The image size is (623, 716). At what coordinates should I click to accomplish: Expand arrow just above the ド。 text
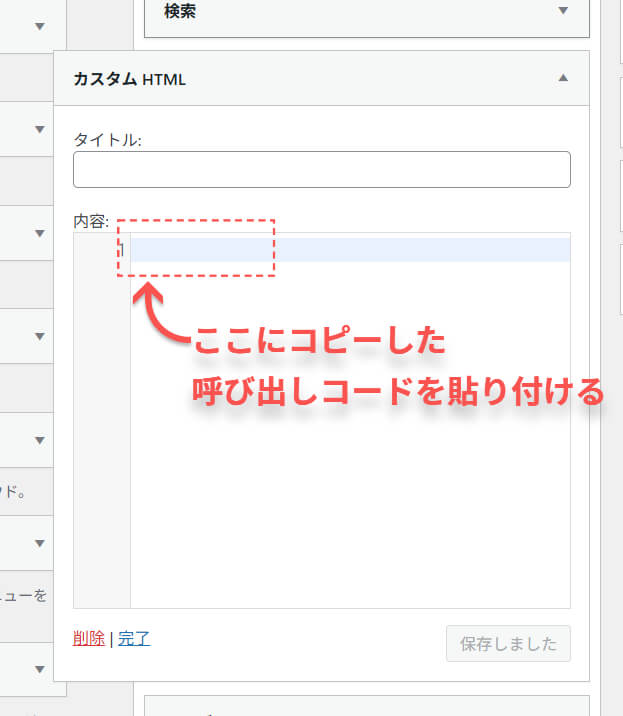click(x=40, y=440)
